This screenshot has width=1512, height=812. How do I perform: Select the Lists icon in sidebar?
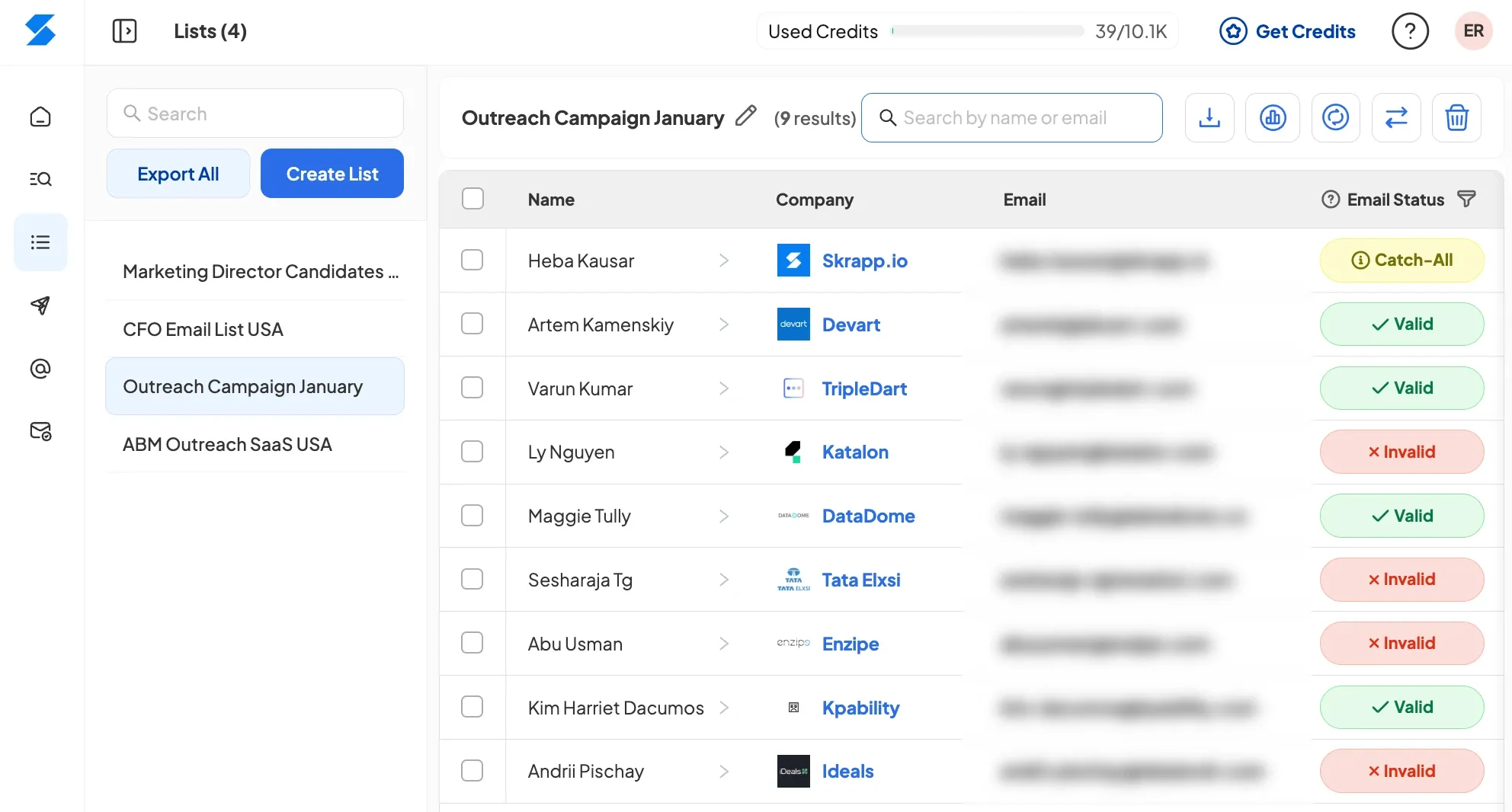tap(40, 242)
